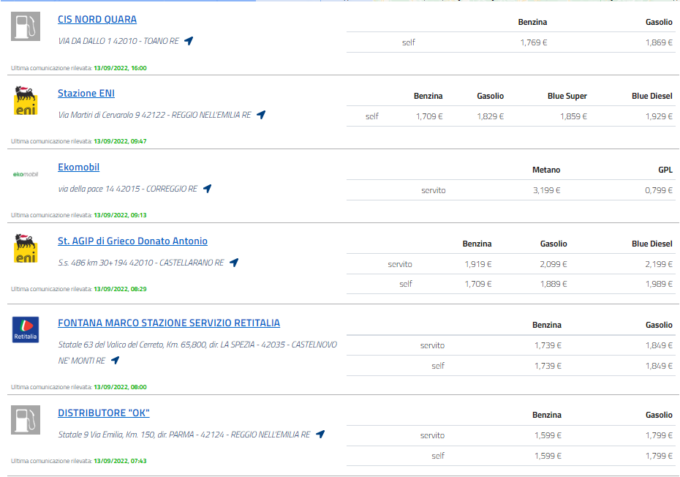Select DISTRIBUTORE OK self Gasolio 1,799 €

(x=659, y=456)
